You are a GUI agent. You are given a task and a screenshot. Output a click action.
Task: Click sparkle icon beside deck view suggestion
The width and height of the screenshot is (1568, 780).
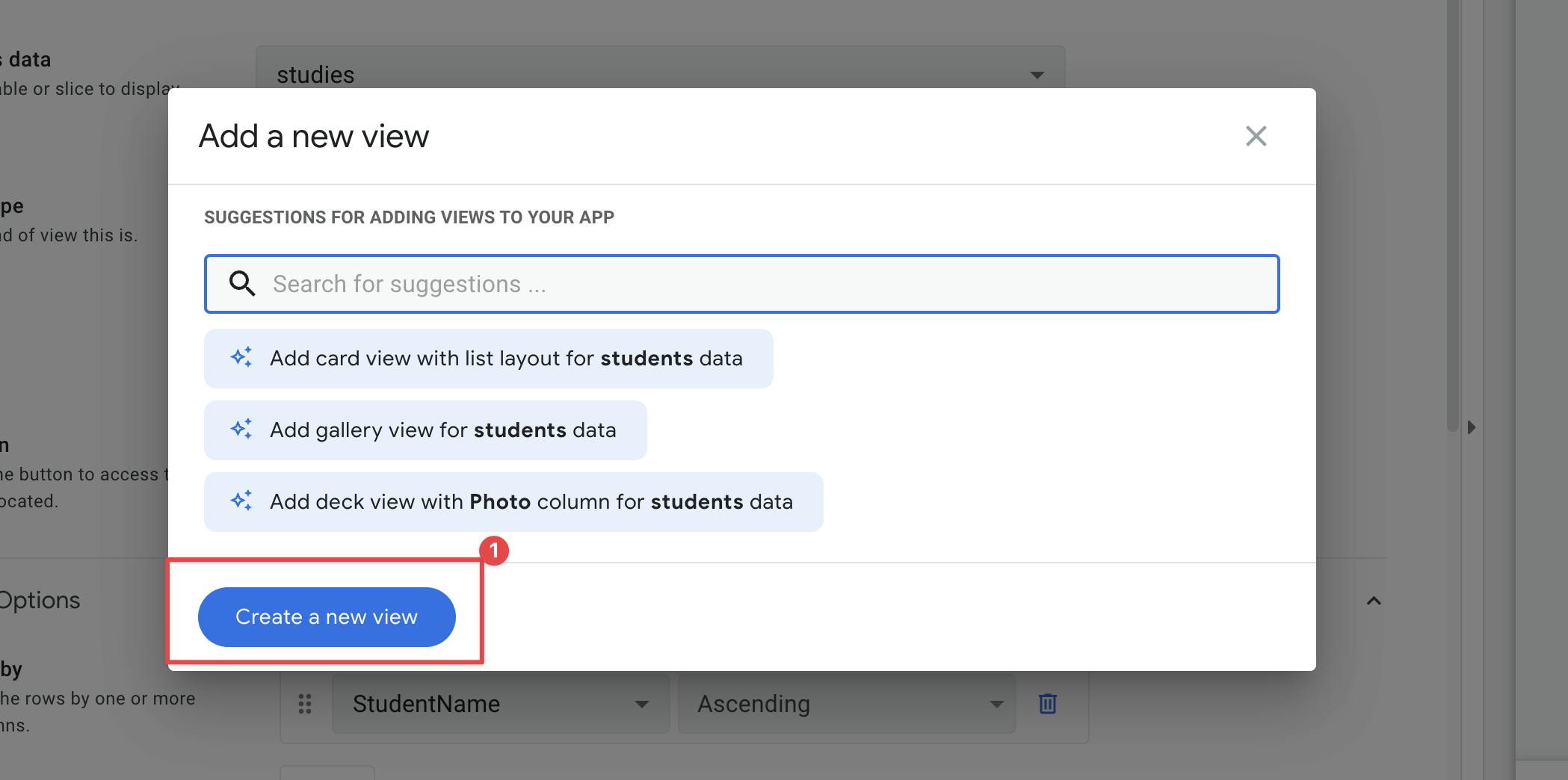coord(241,501)
